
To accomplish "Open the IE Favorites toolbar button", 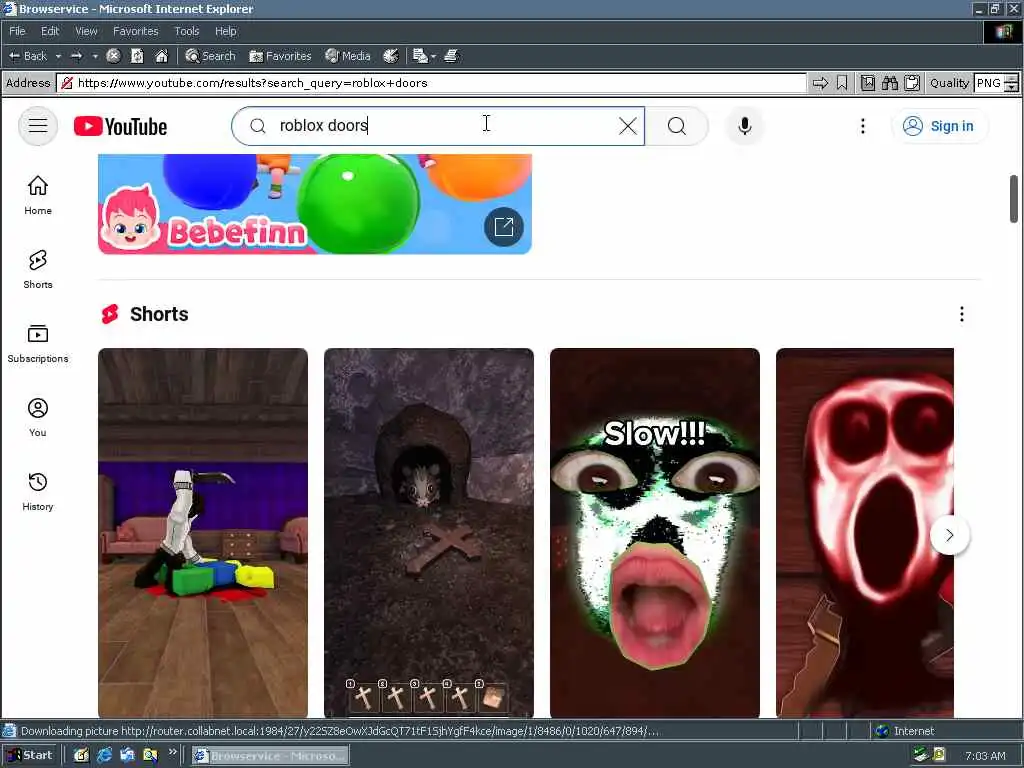I will tap(280, 56).
